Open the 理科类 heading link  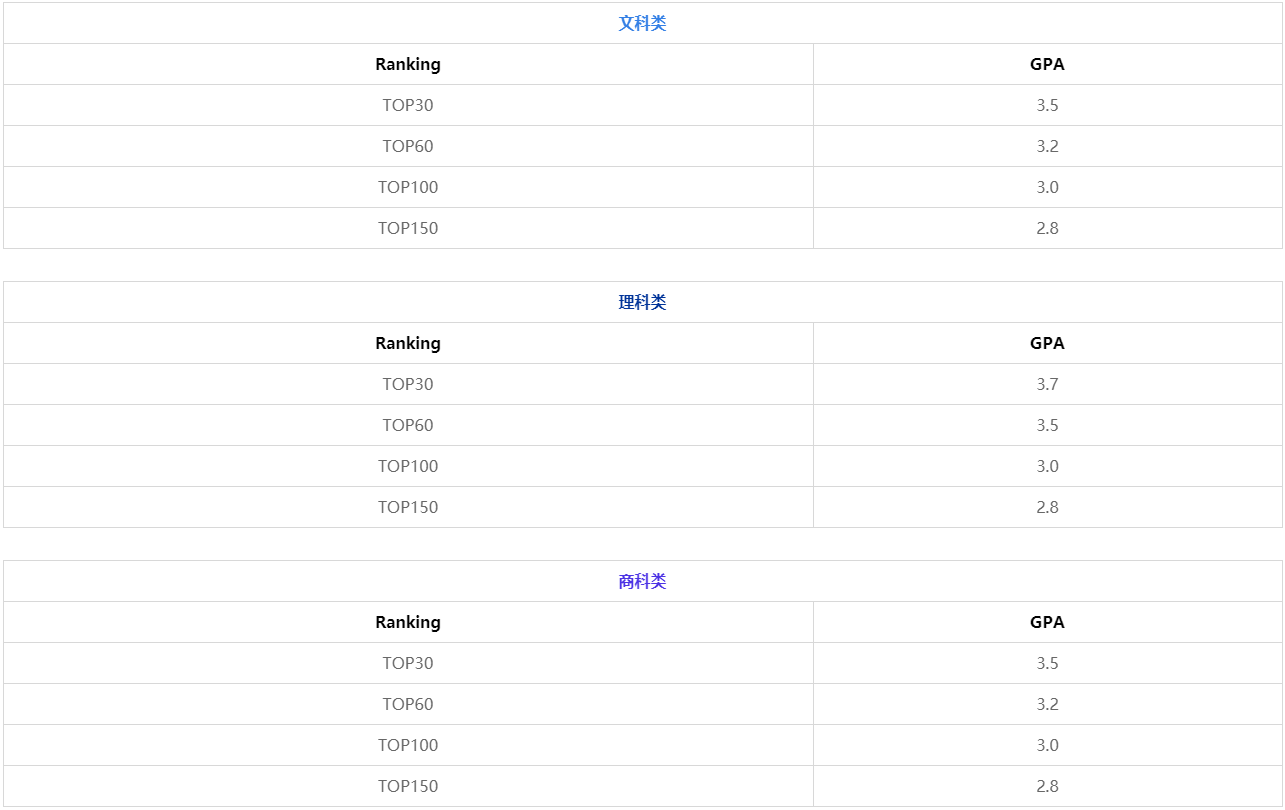[x=642, y=302]
